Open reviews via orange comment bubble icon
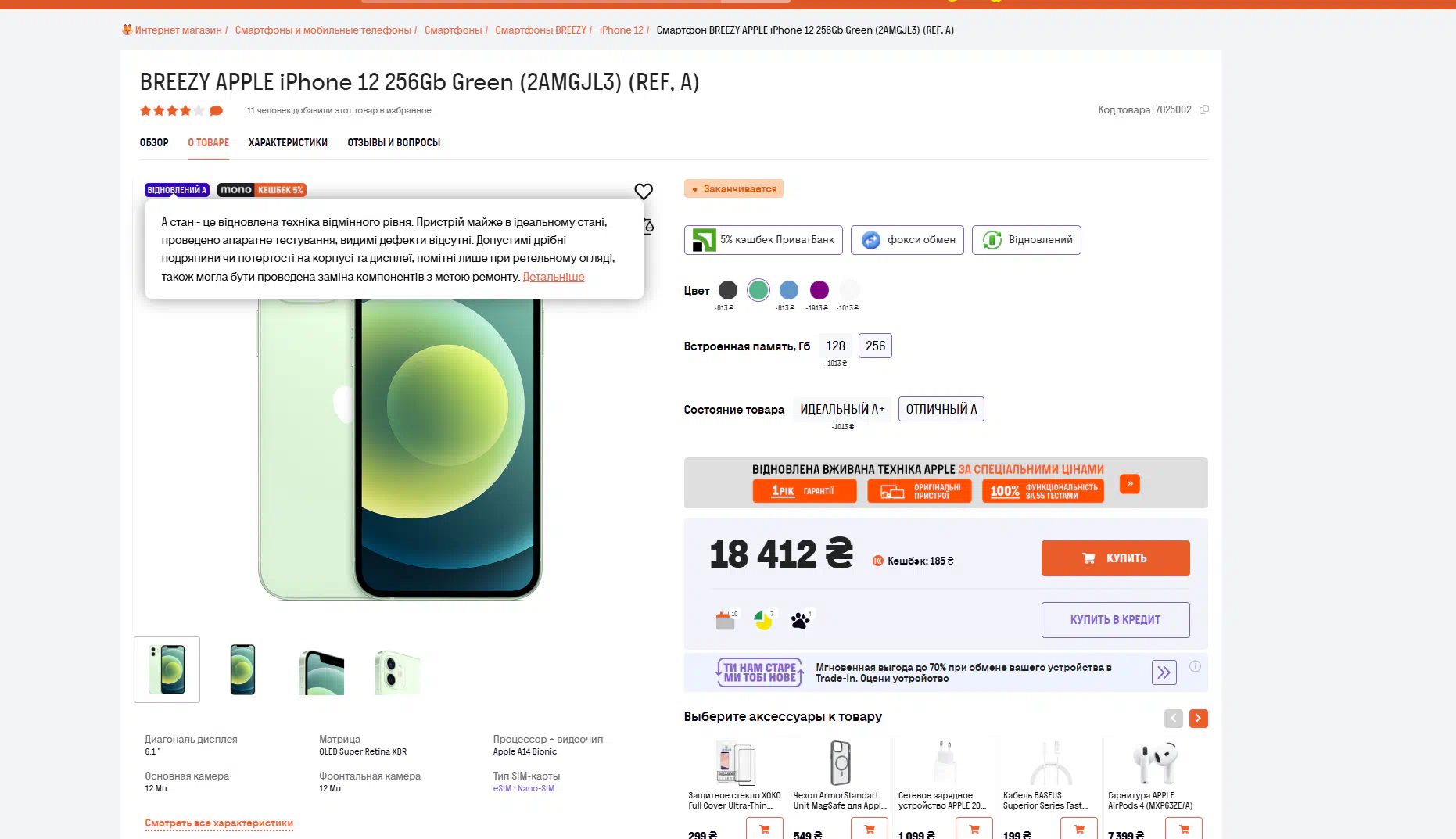 [216, 111]
